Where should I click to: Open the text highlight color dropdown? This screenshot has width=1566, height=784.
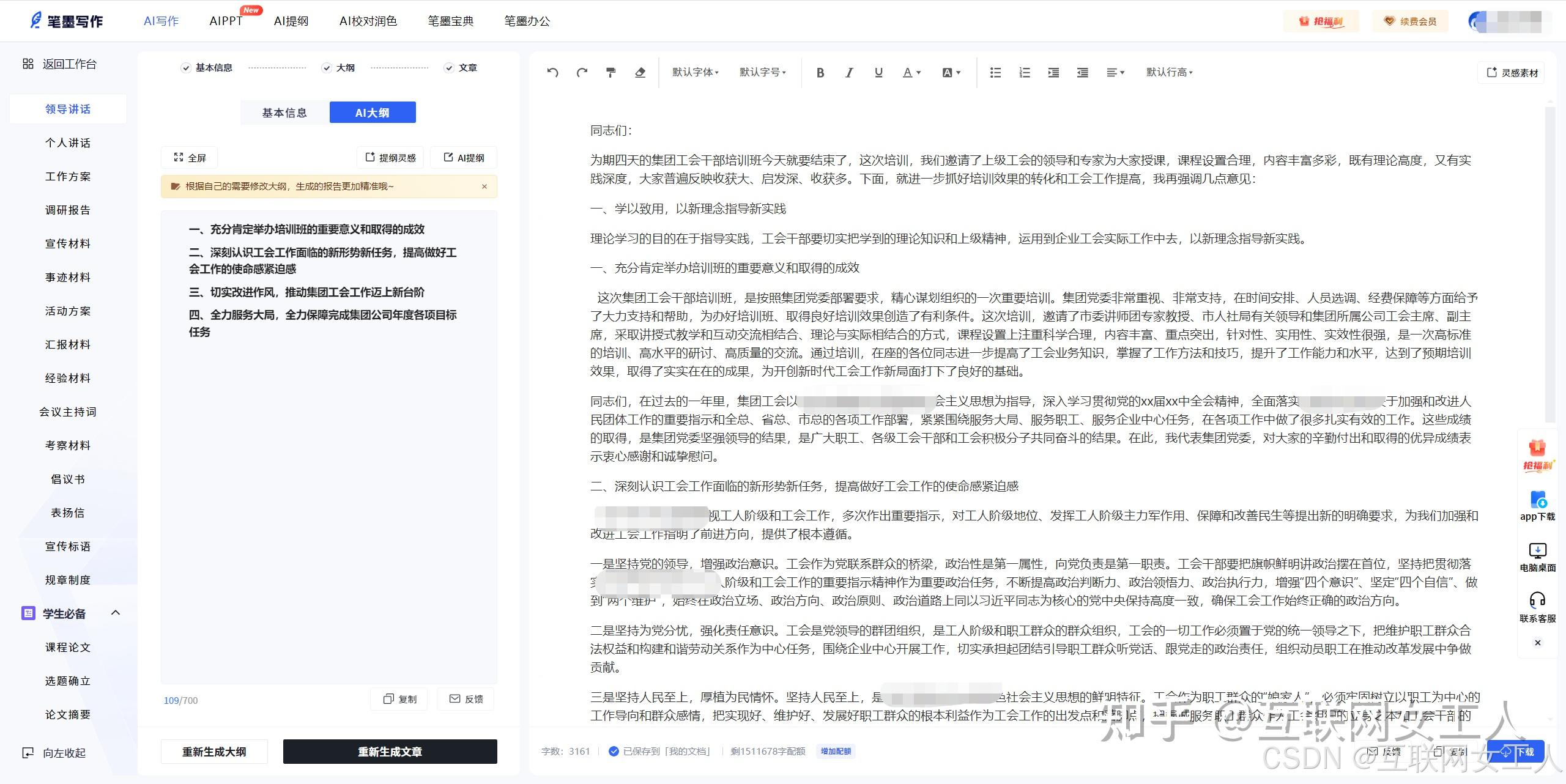(x=951, y=72)
